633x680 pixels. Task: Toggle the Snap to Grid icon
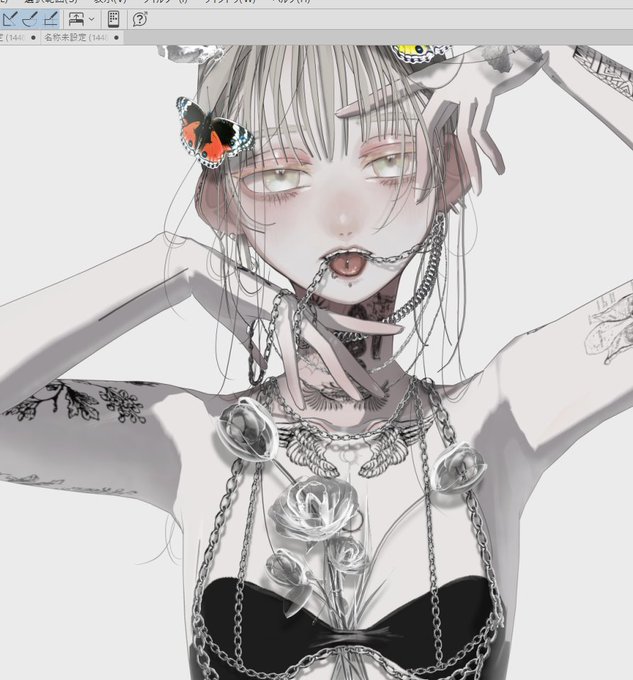tap(51, 20)
